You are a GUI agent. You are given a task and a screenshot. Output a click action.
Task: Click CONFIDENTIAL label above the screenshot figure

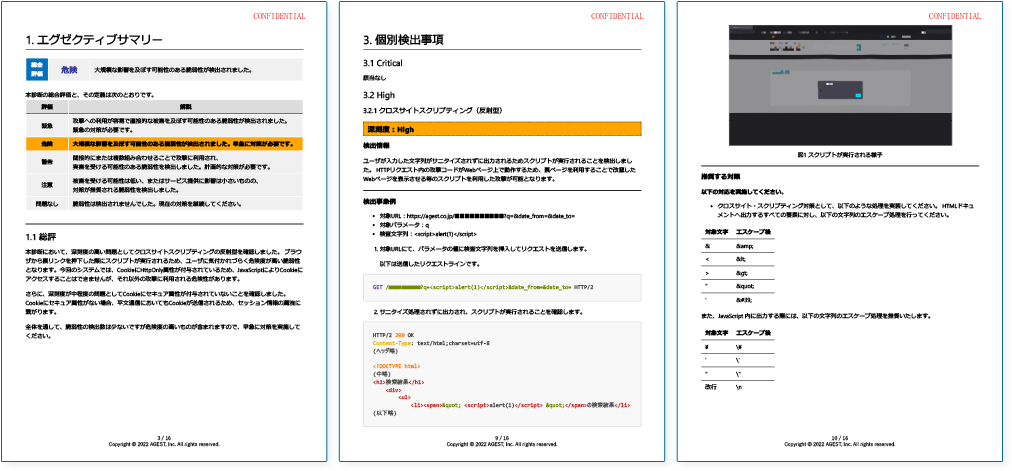click(955, 16)
